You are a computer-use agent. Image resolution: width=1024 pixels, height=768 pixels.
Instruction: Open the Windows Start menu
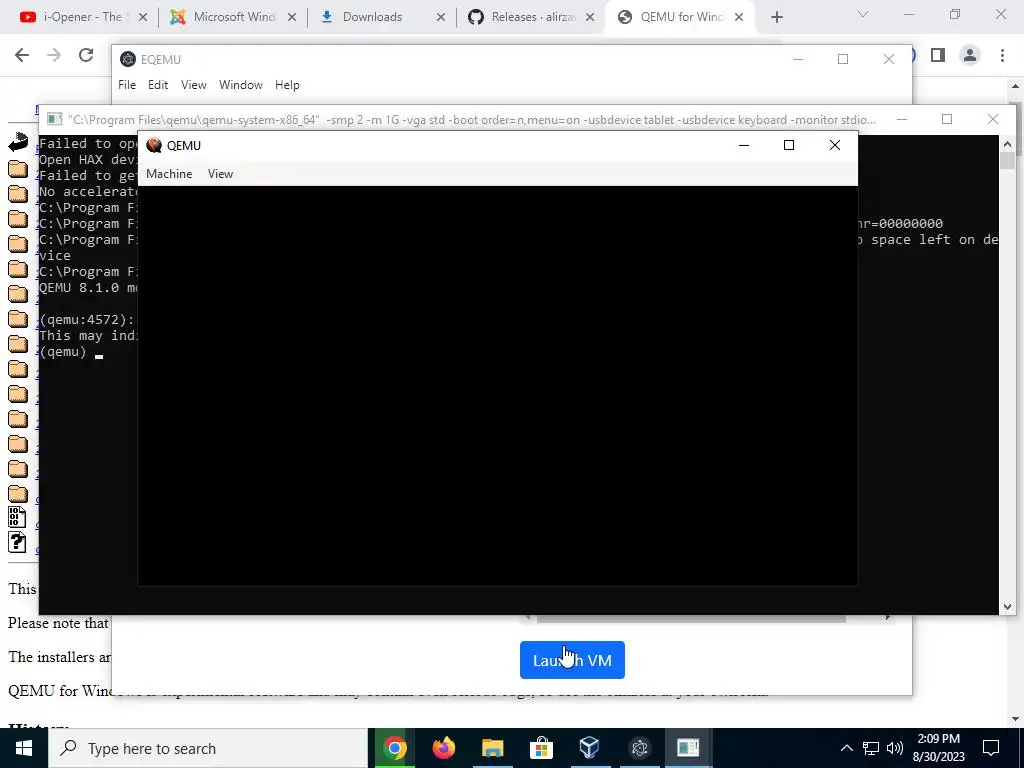coord(24,748)
